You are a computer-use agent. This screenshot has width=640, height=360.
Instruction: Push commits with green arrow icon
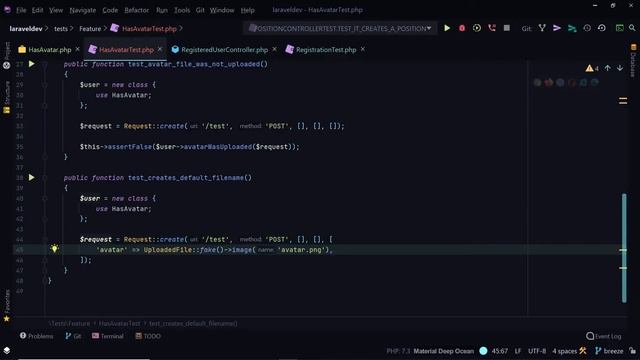[572, 28]
